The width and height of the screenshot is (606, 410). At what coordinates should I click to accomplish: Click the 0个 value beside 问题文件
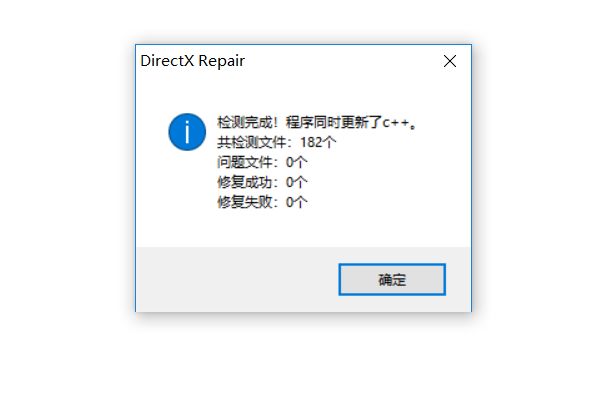pos(296,162)
